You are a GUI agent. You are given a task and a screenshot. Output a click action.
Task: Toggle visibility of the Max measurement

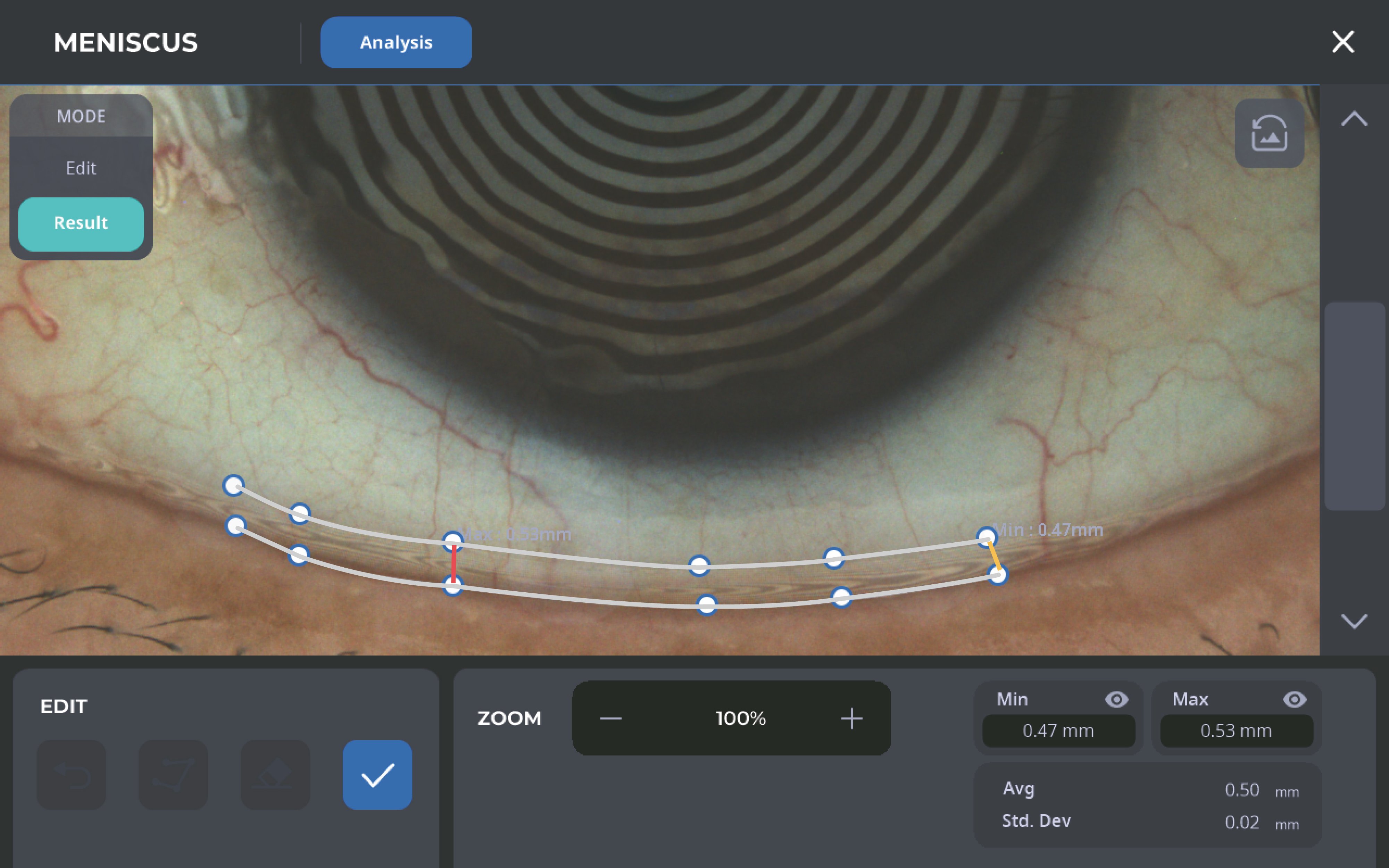click(x=1294, y=699)
